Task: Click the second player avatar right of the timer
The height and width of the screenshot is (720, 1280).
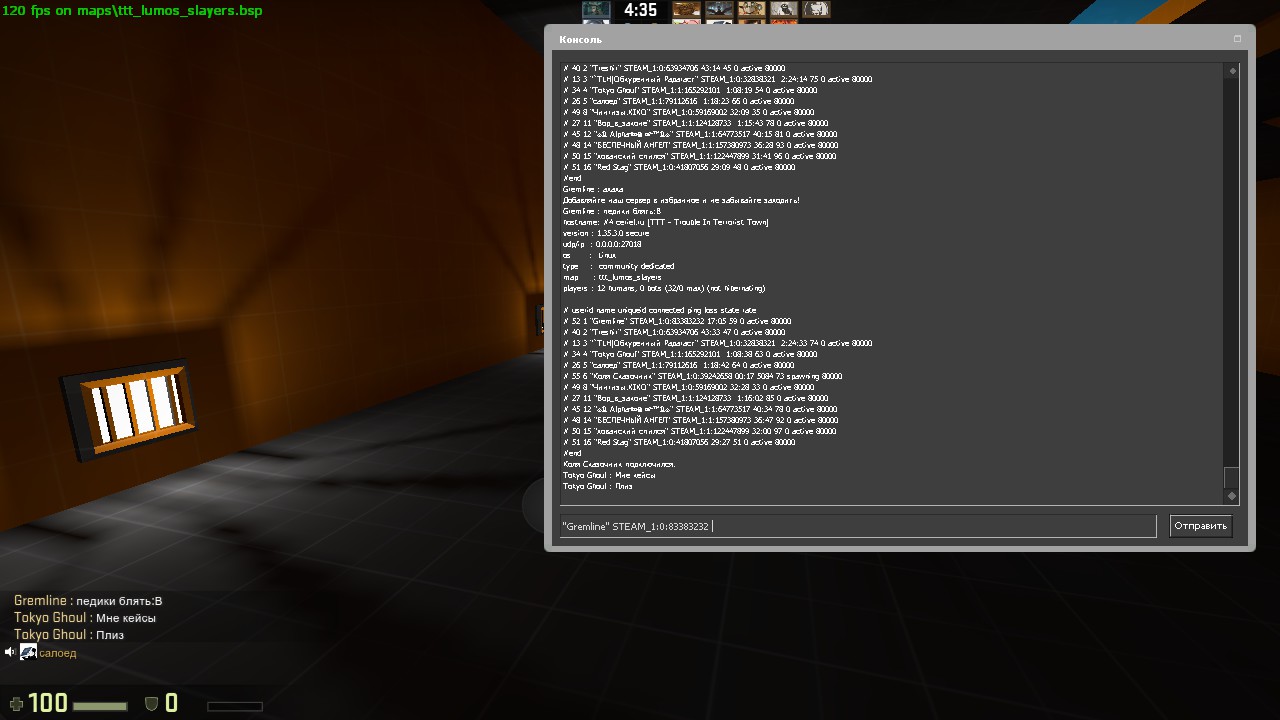Action: (718, 9)
